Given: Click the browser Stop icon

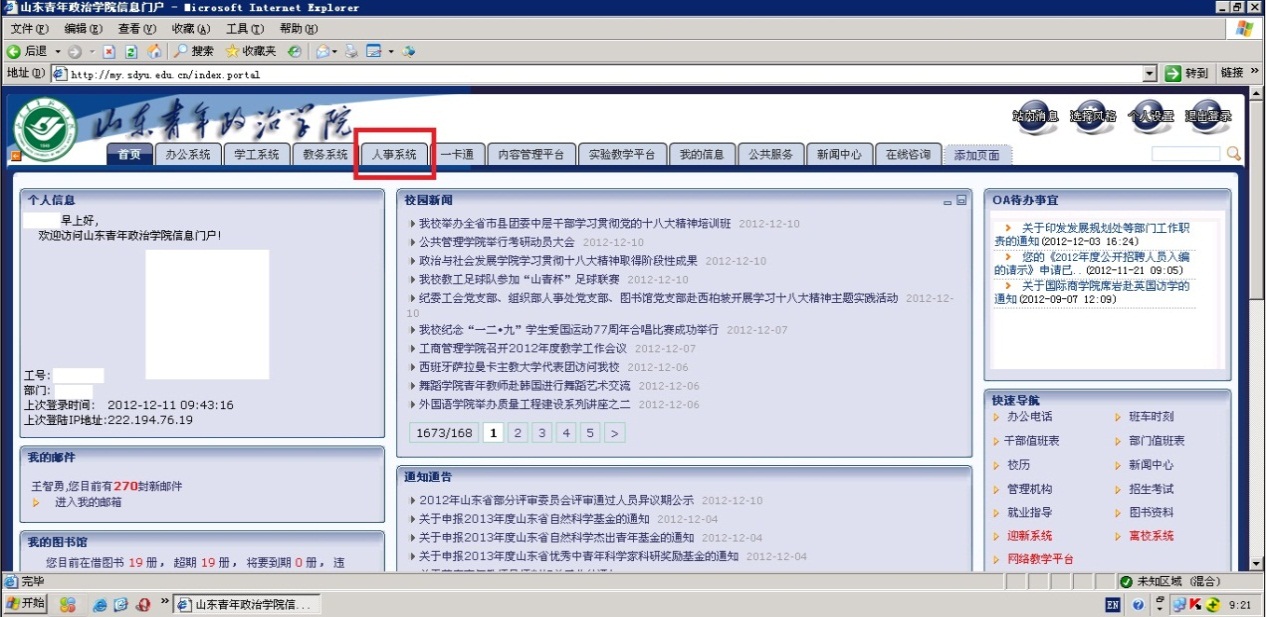Looking at the screenshot, I should click(x=109, y=51).
